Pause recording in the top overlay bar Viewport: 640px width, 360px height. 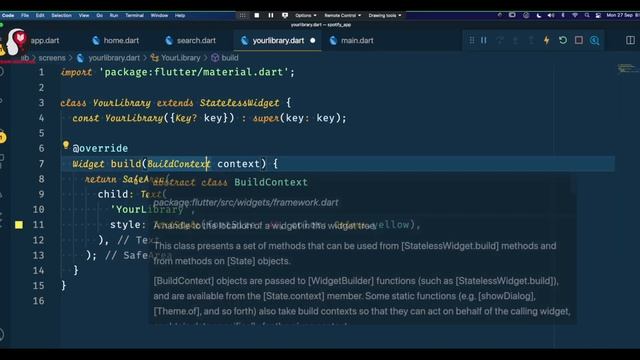(x=271, y=16)
